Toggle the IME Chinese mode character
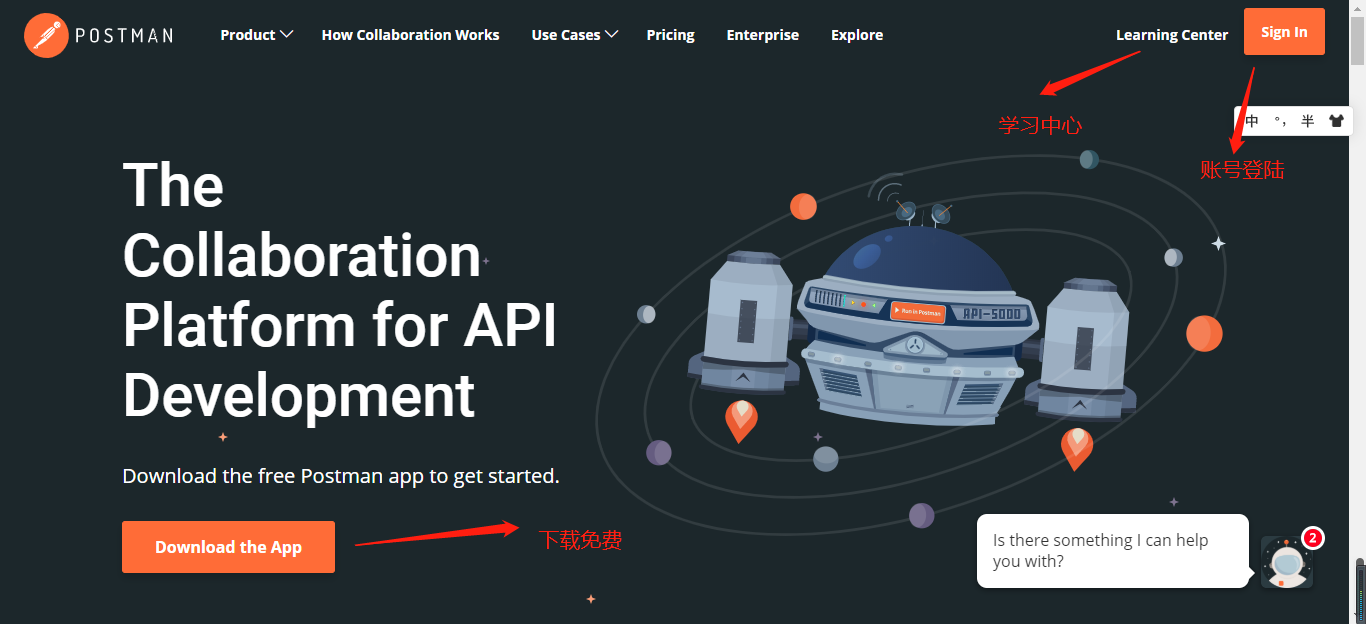Screen dimensions: 1366x624 (1253, 121)
